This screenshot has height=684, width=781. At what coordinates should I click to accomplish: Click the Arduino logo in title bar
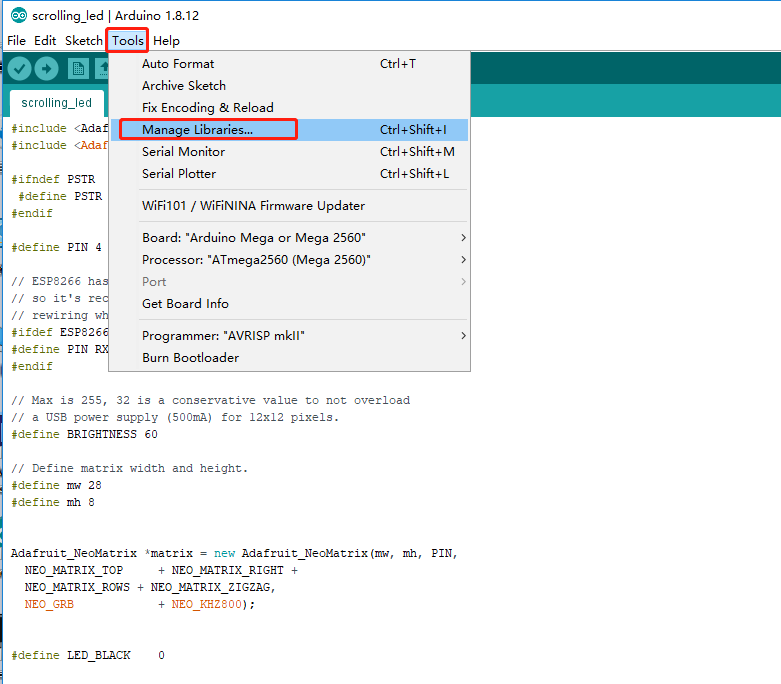(x=19, y=15)
